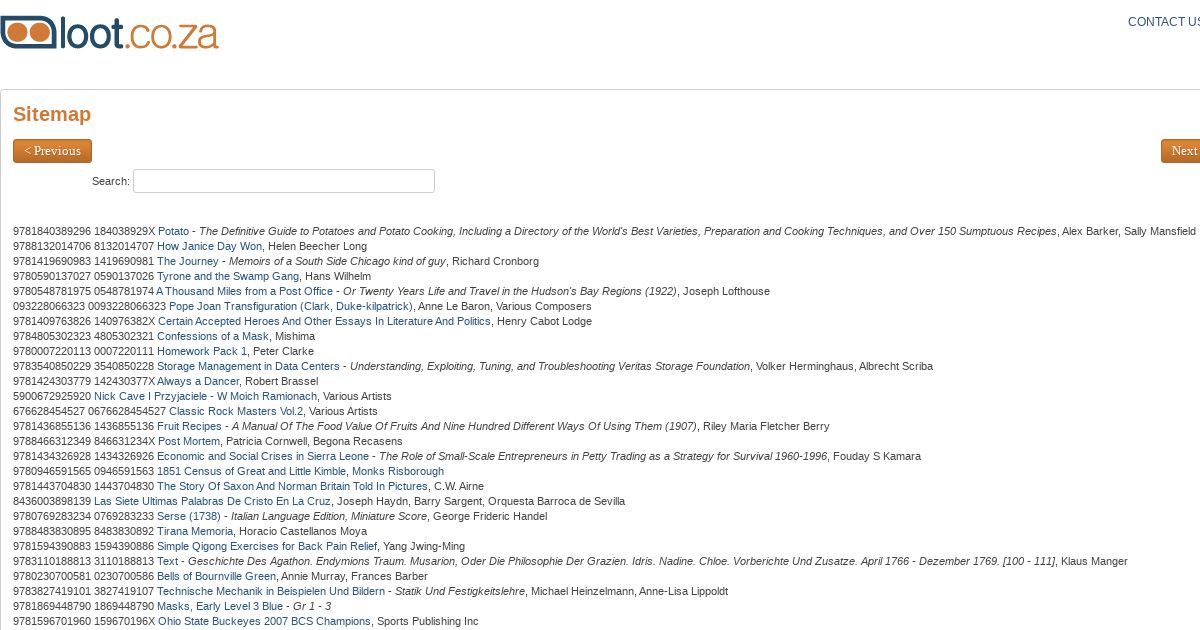The height and width of the screenshot is (630, 1200).
Task: Open How Janice Day Won link
Action: click(x=210, y=246)
